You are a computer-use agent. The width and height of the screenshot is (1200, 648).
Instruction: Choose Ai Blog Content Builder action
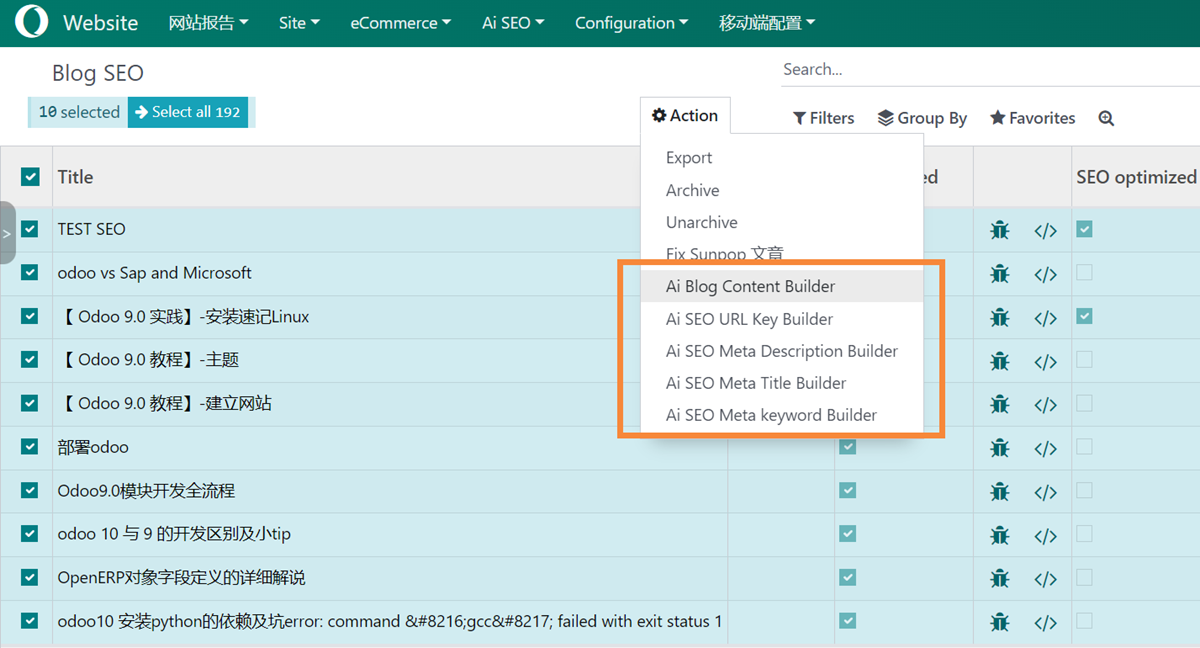[x=750, y=286]
